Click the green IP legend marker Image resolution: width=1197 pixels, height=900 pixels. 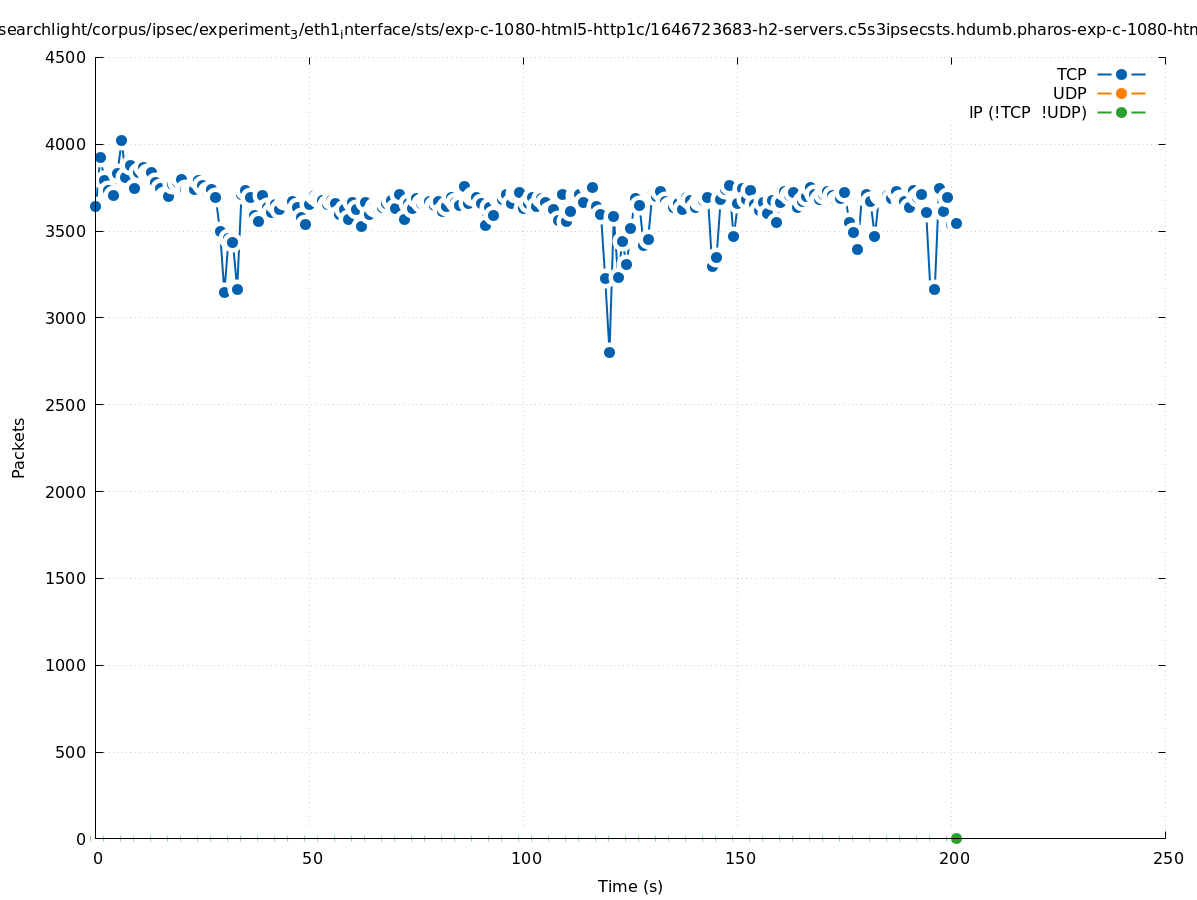1121,112
